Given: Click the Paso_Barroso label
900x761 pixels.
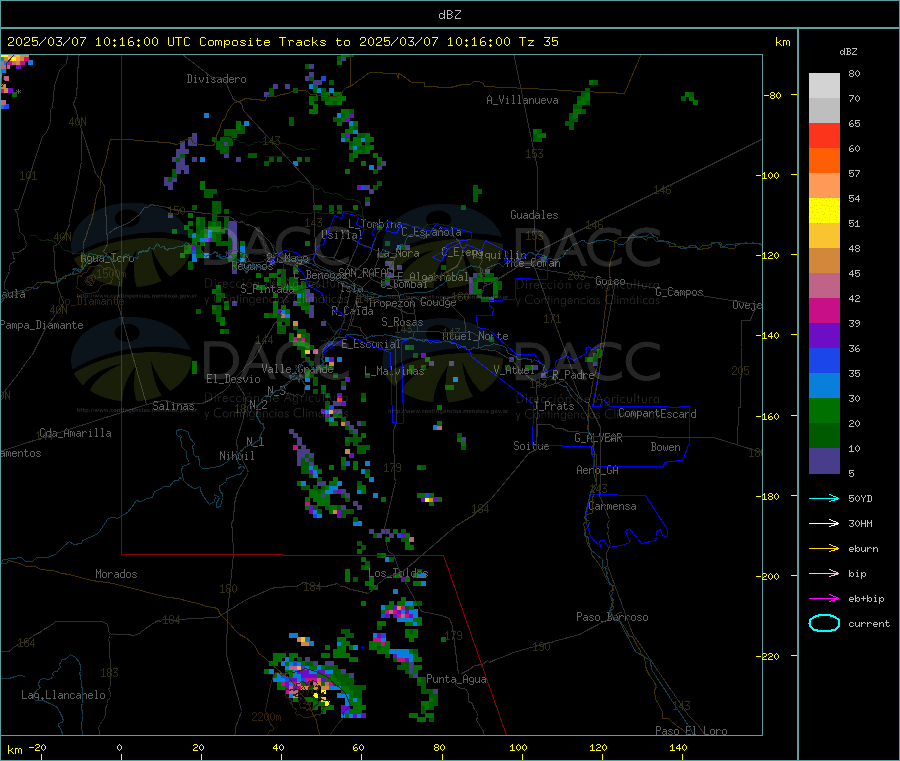Looking at the screenshot, I should [x=612, y=617].
